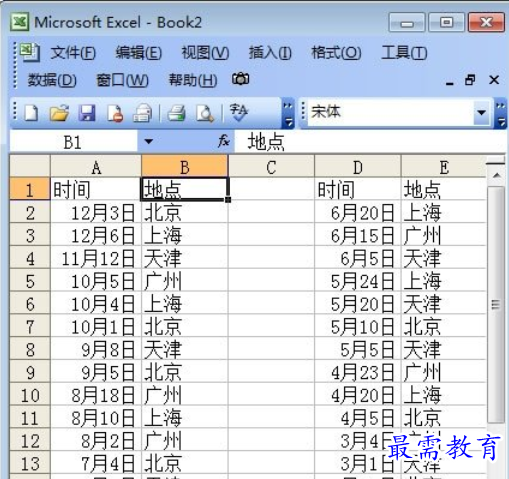Open the 帮助(H) menu

[x=193, y=80]
